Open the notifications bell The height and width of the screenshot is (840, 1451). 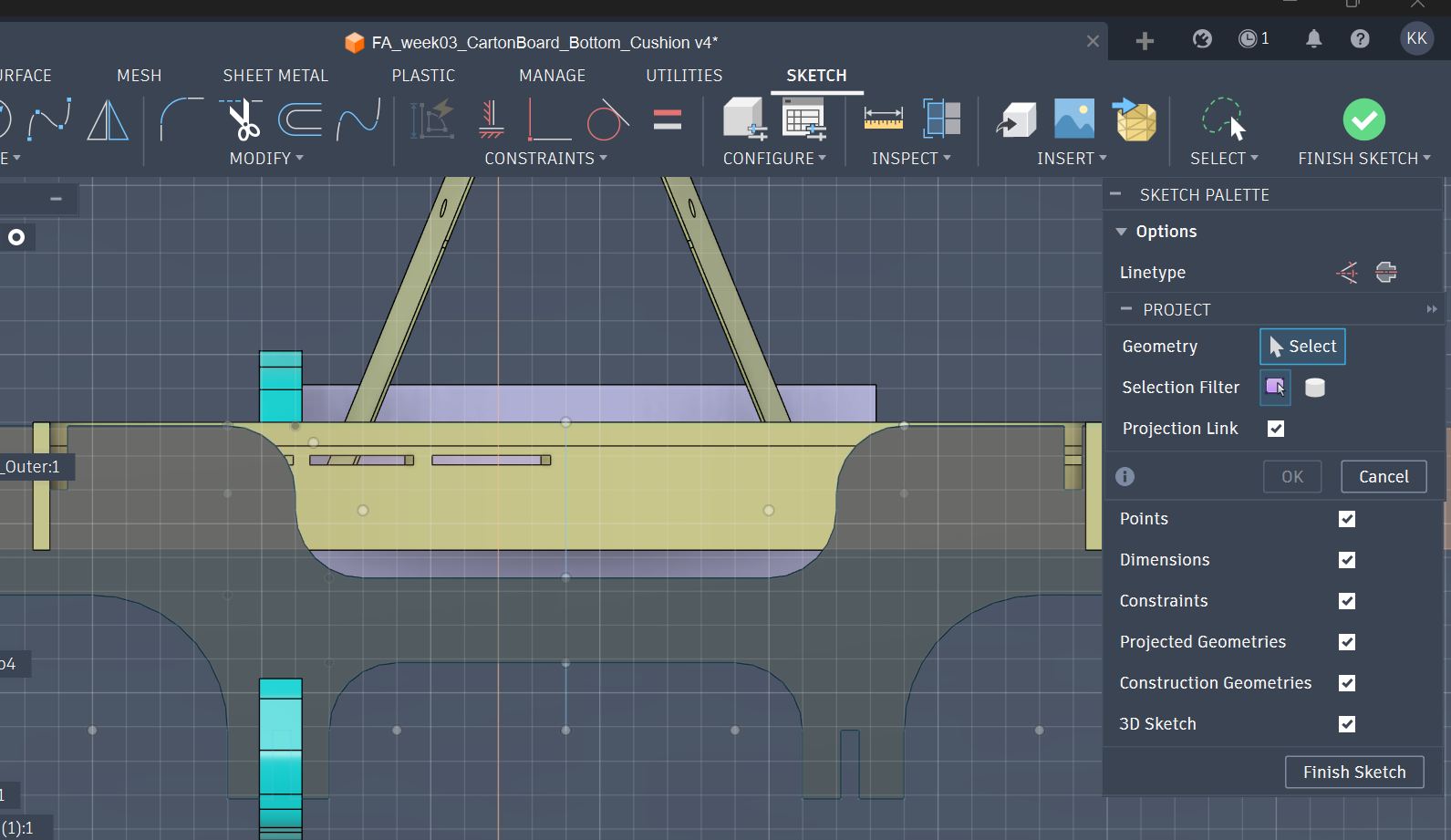1313,39
